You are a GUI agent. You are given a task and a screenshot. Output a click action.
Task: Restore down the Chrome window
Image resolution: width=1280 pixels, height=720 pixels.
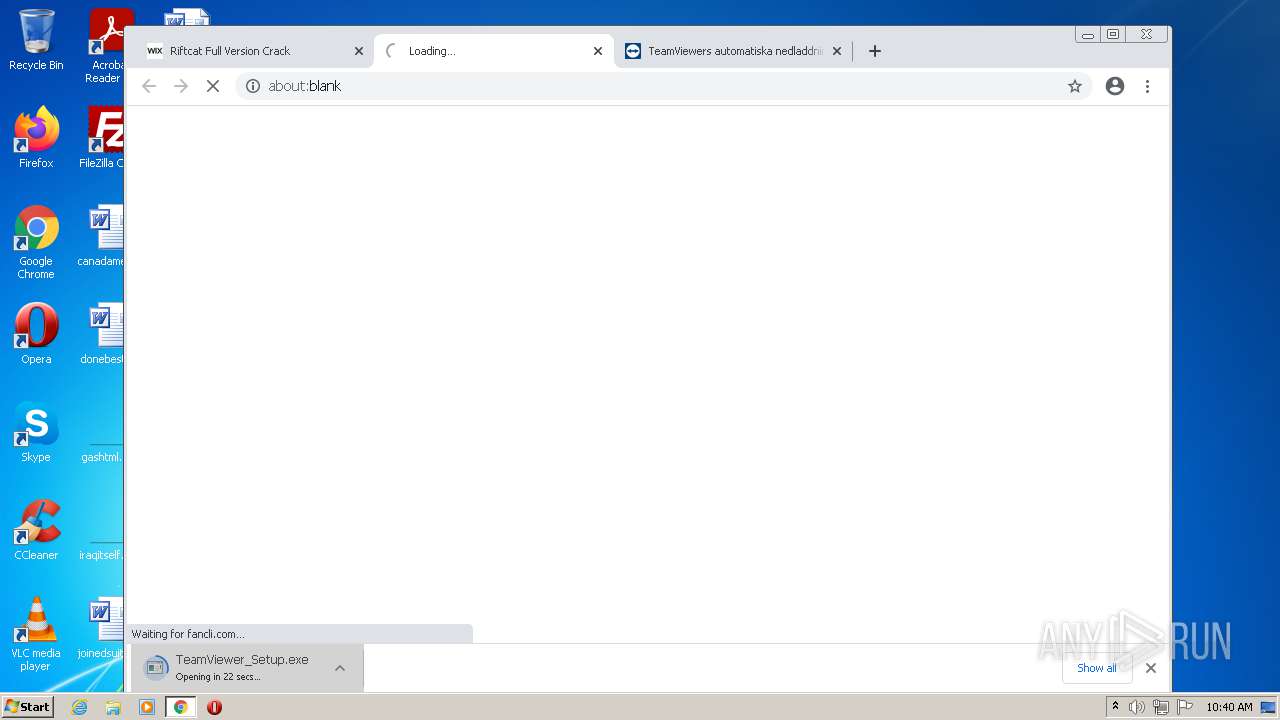[1113, 34]
